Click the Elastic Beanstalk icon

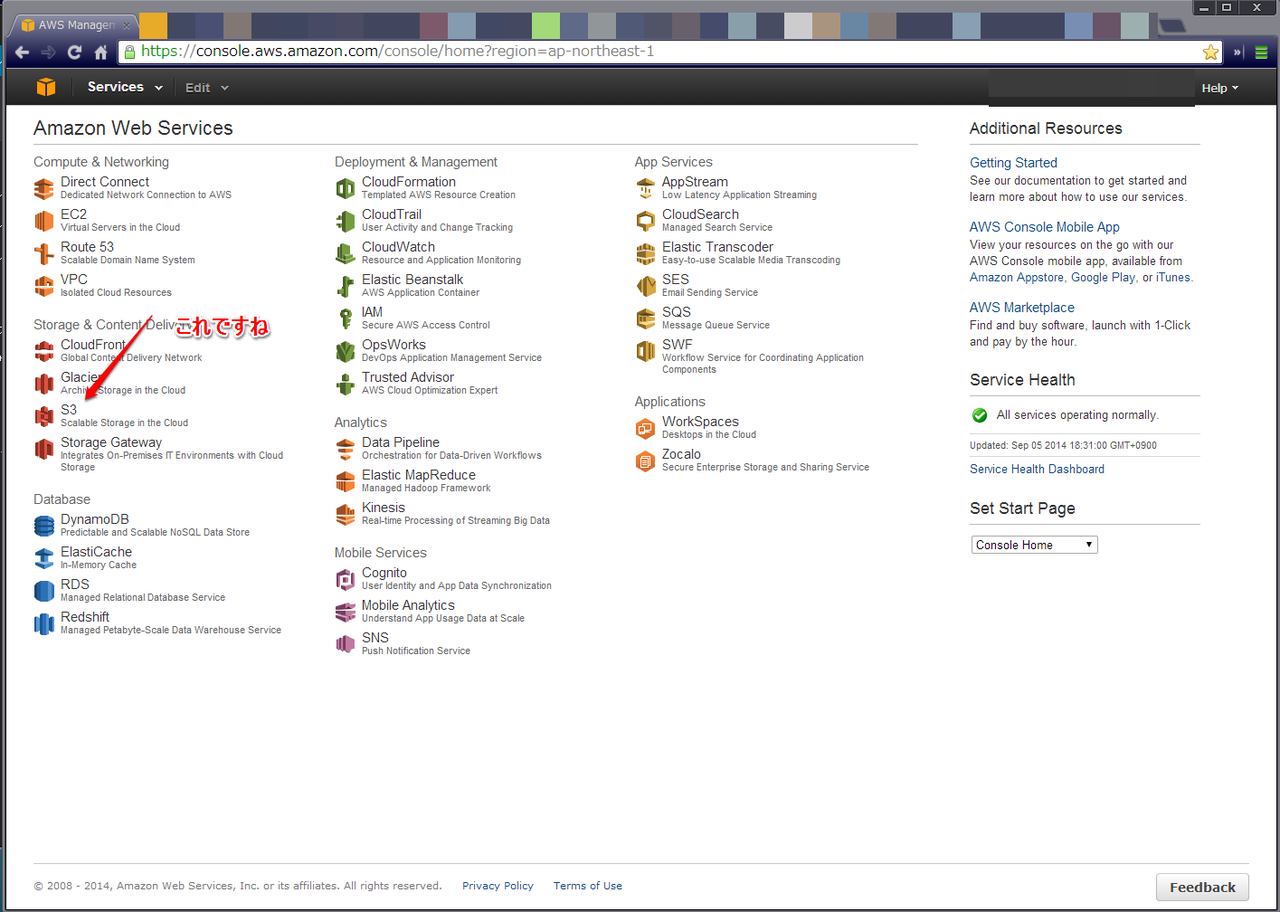pyautogui.click(x=345, y=286)
